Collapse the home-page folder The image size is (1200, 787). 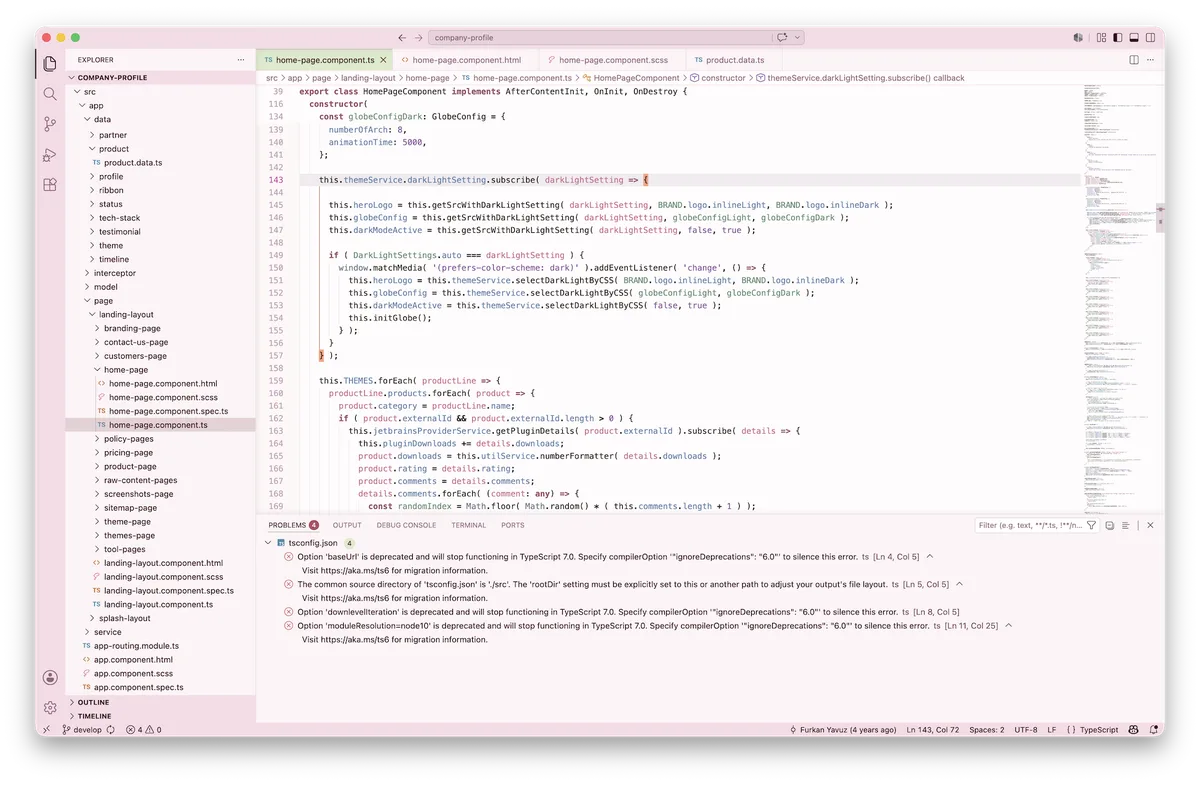(97, 370)
